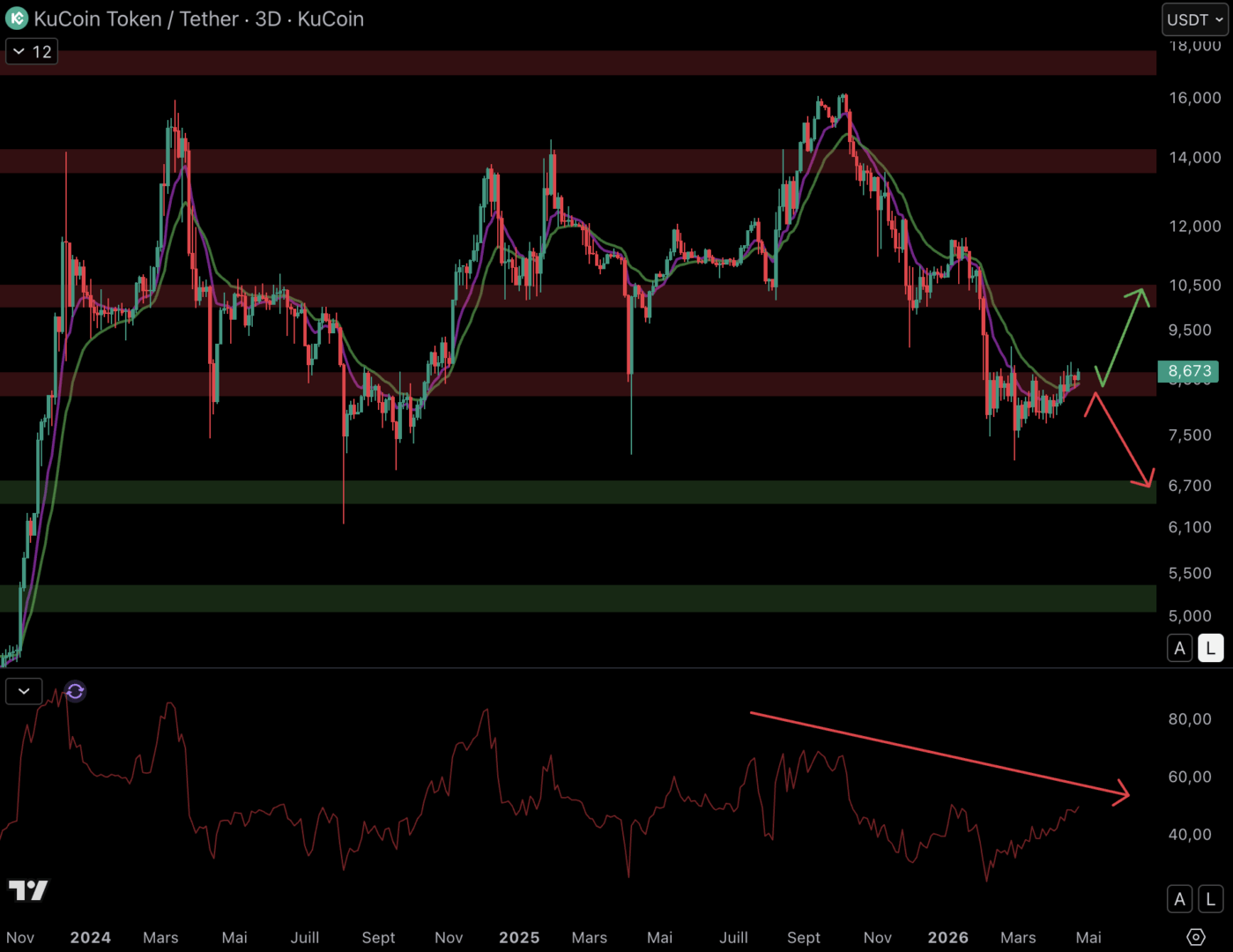Click the 2025 label on the time axis

518,938
